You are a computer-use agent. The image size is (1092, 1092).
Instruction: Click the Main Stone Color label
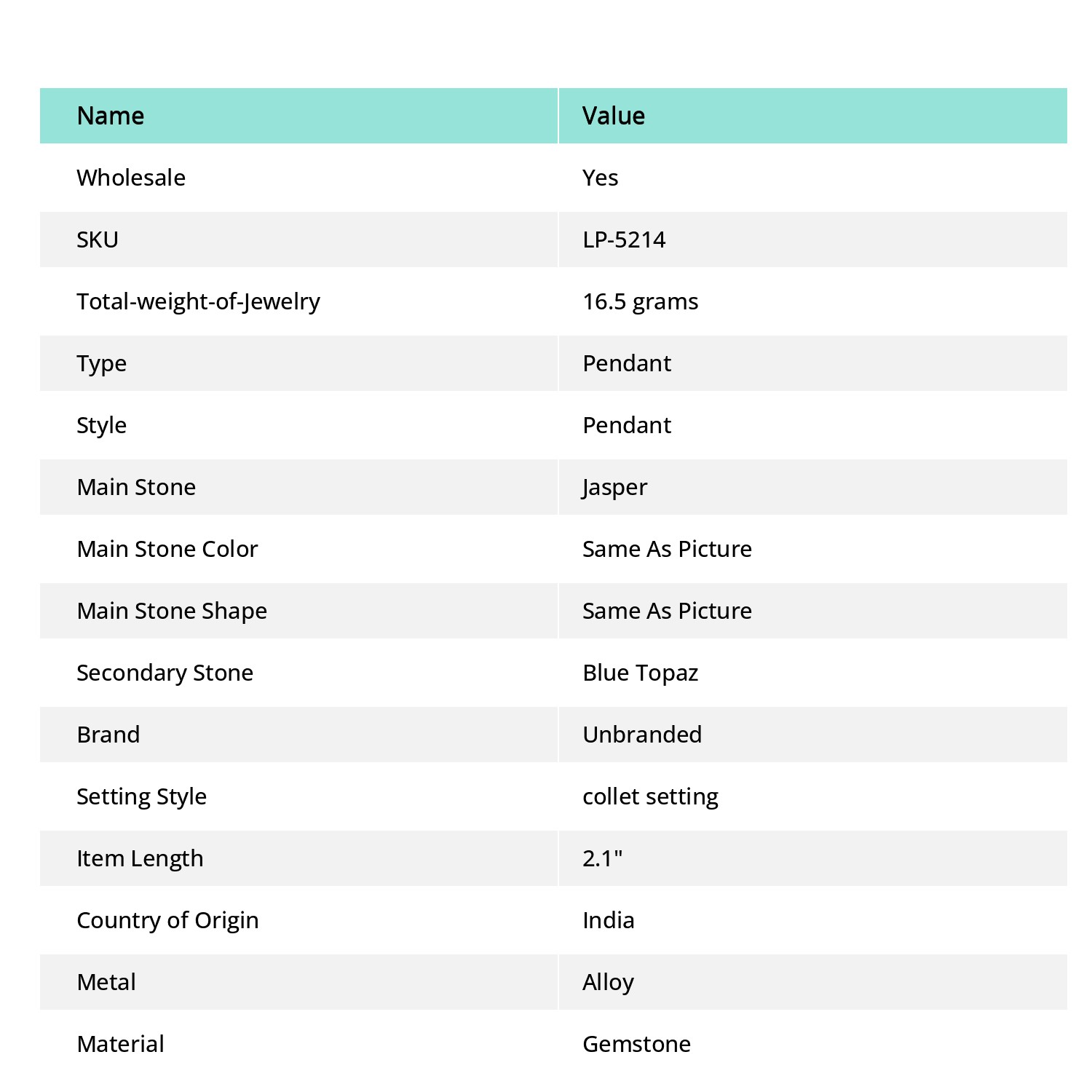click(167, 549)
